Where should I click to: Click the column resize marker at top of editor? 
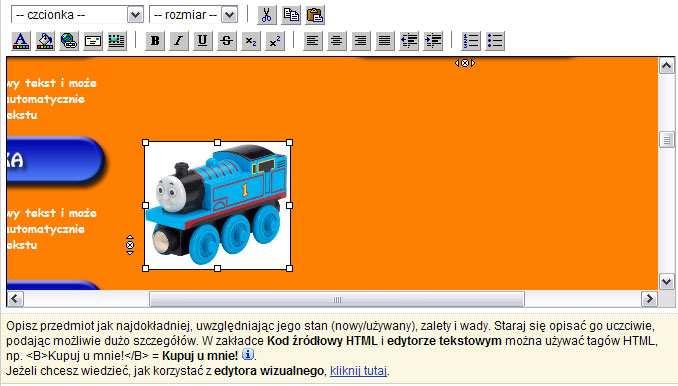[x=465, y=63]
